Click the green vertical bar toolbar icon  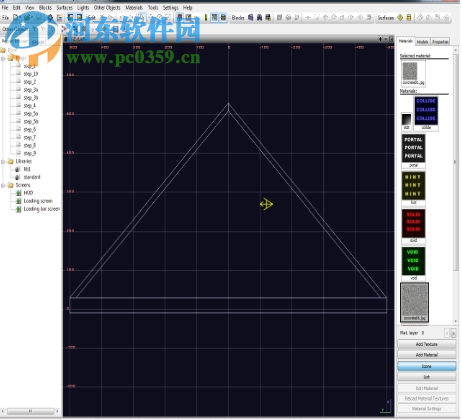point(206,17)
